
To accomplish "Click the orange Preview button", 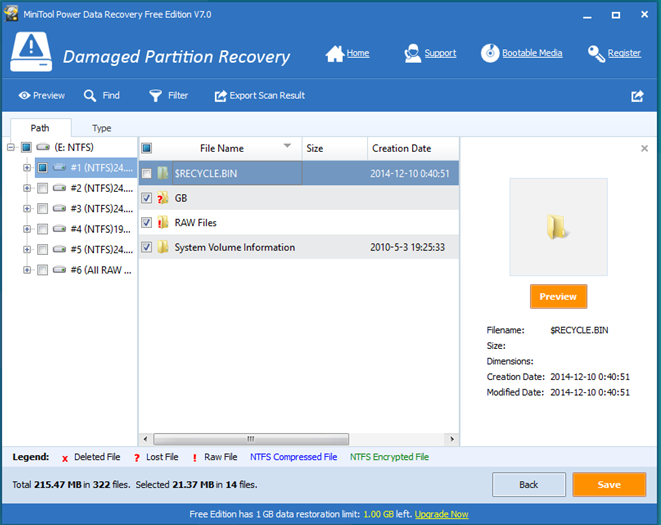I will click(558, 296).
